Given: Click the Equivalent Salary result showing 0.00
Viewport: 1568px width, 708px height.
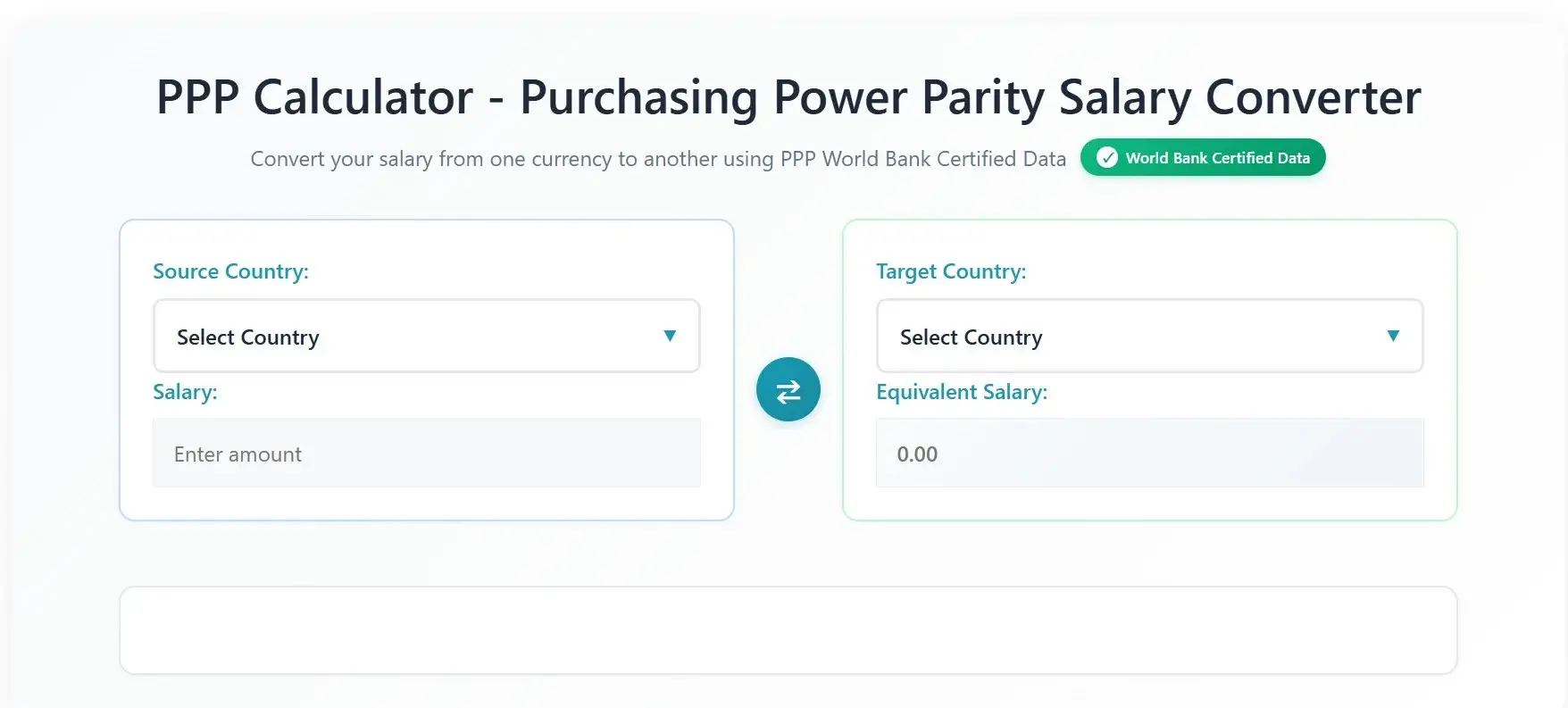Looking at the screenshot, I should pyautogui.click(x=1149, y=454).
